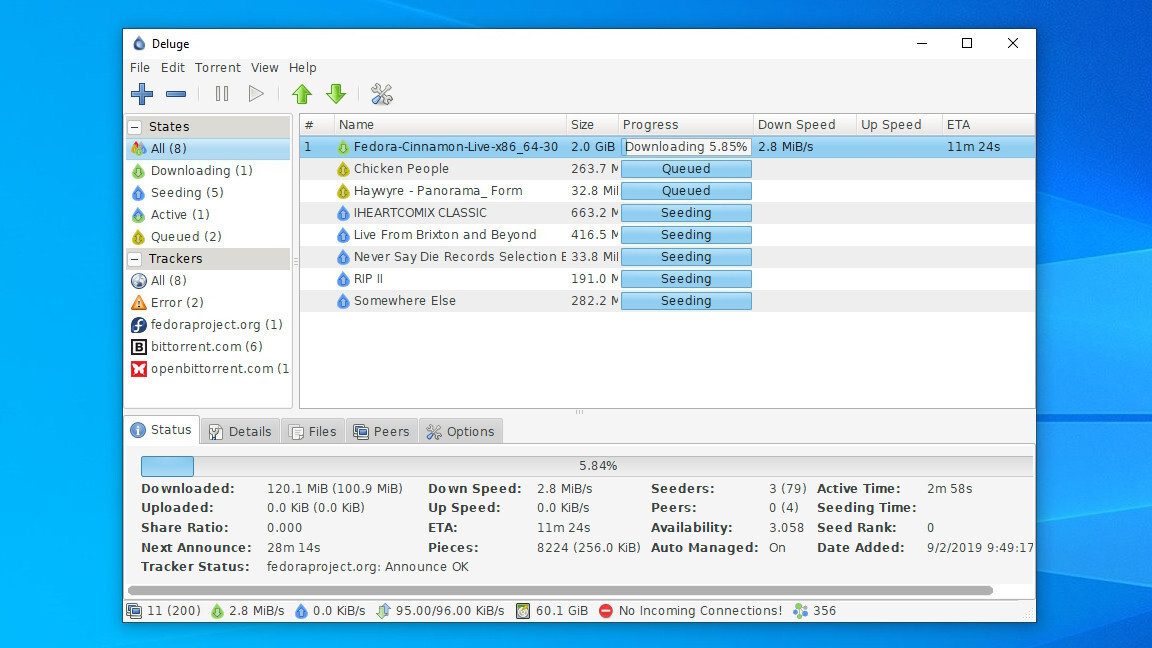
Task: Pause the selected torrent with the pause icon
Action: coord(222,94)
